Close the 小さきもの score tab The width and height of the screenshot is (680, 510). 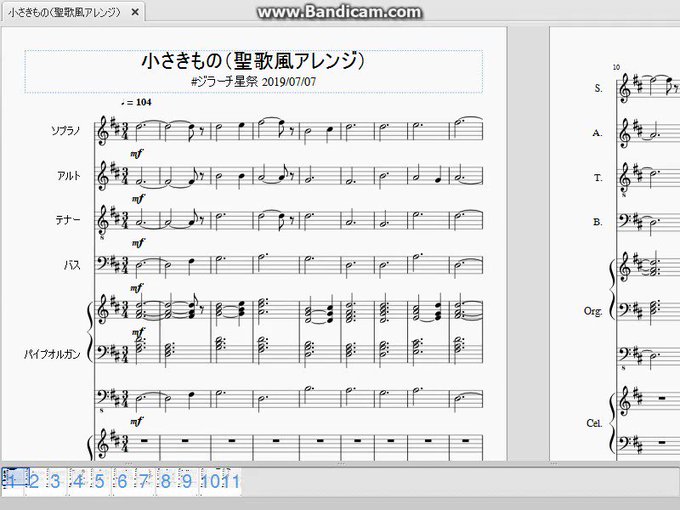click(x=135, y=13)
